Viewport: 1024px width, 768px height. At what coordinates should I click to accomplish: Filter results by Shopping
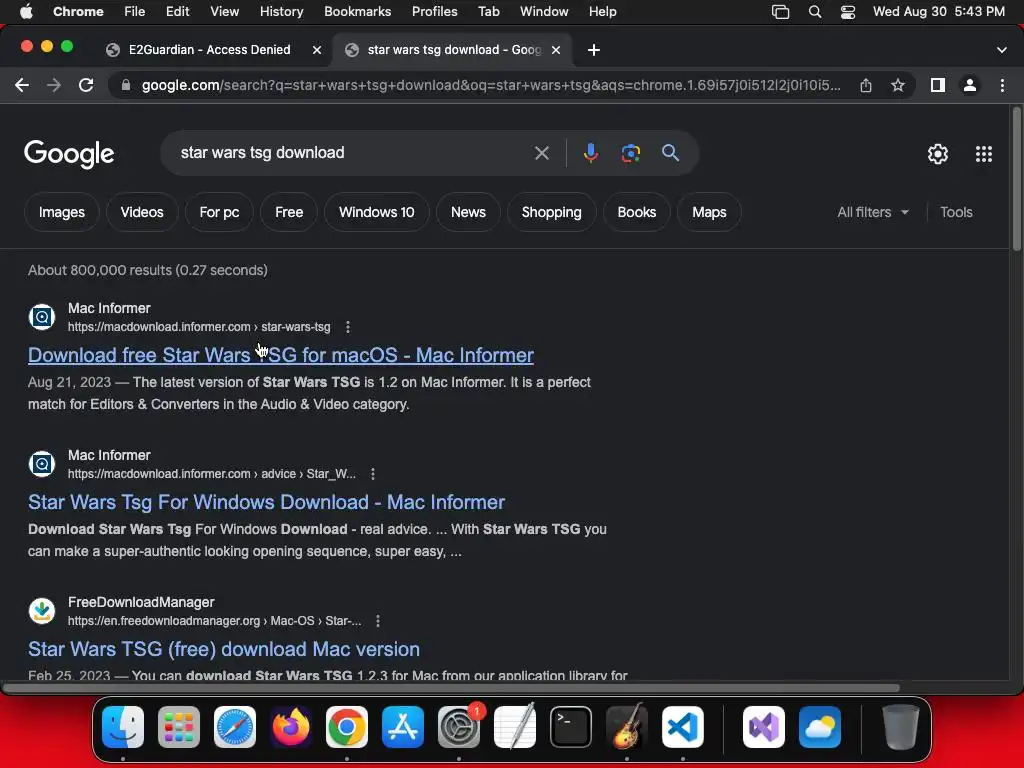click(551, 212)
